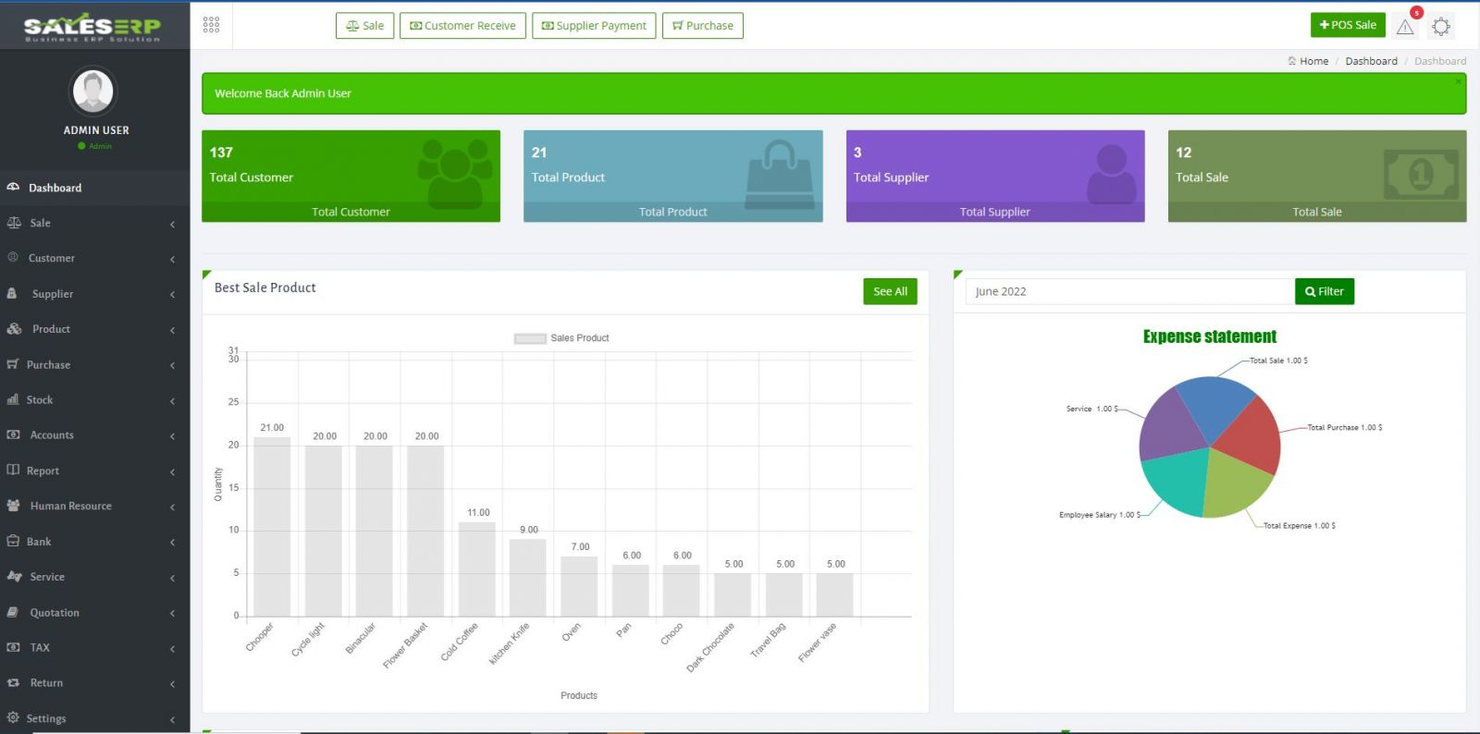Screen dimensions: 1480x734
Task: Select Dashboard in the sidebar menu
Action: (55, 187)
